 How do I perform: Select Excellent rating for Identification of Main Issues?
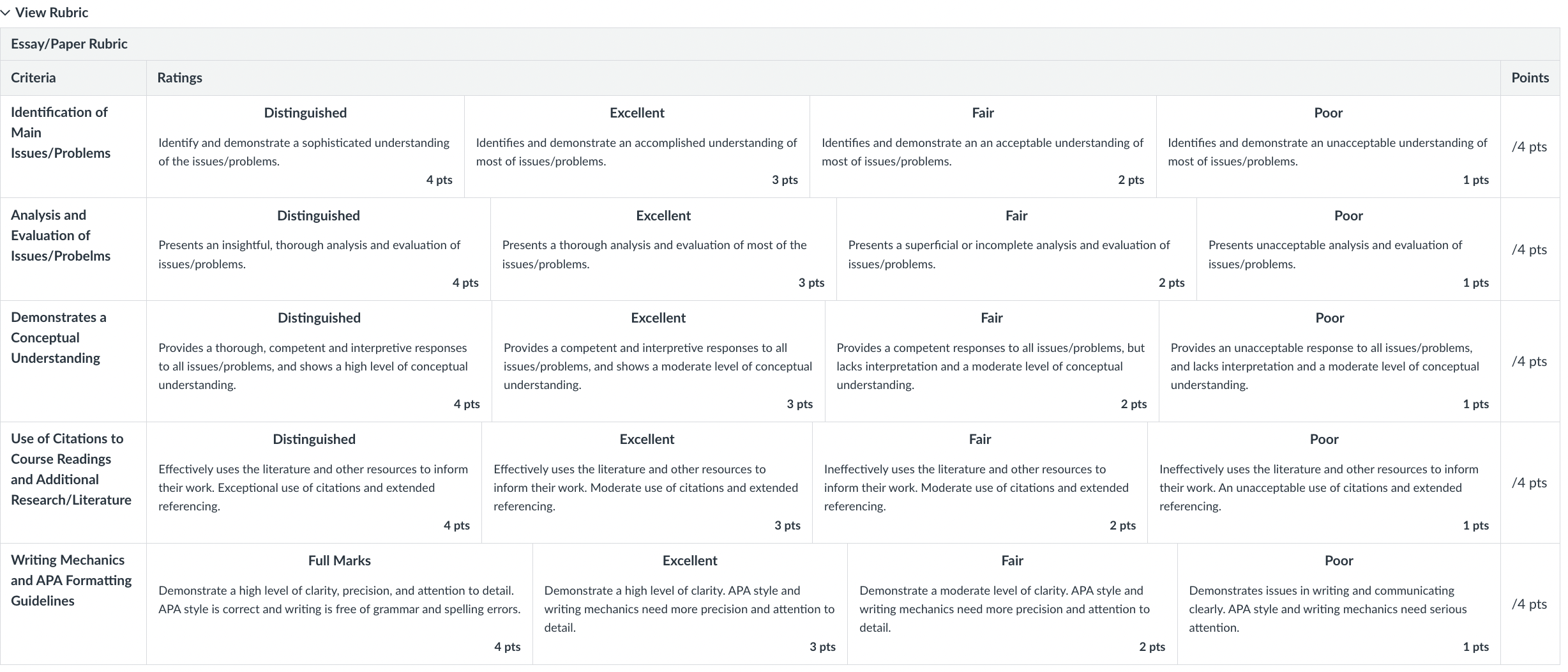[x=637, y=146]
